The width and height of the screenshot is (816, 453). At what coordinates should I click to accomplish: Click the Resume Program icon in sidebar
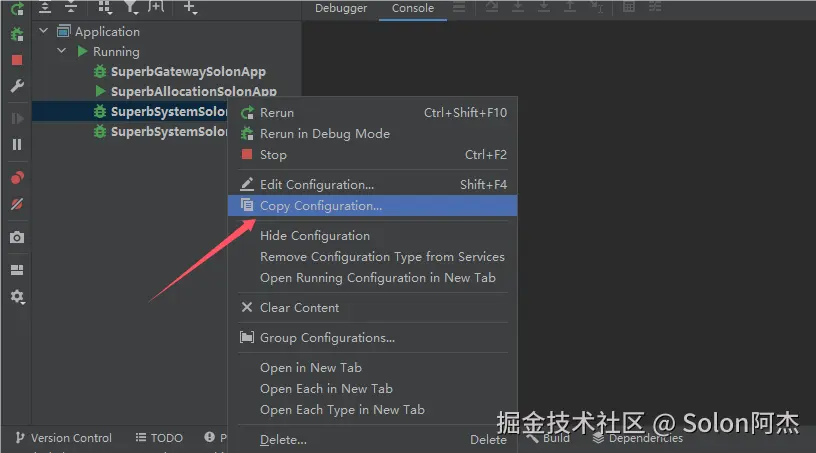pos(17,119)
